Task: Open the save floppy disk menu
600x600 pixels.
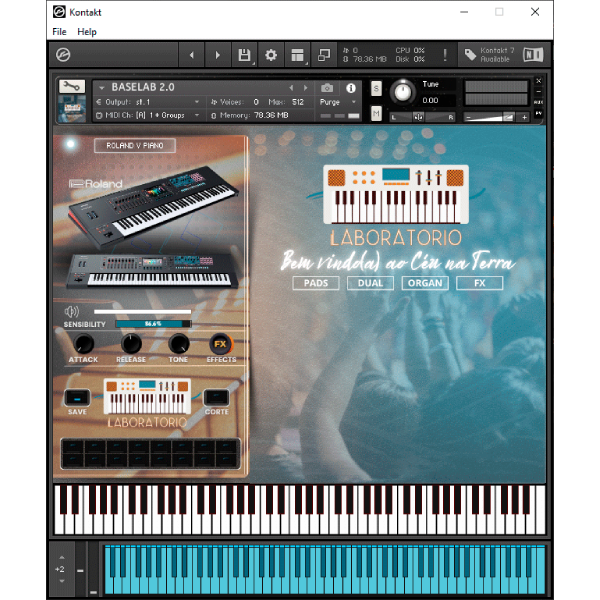Action: pos(244,55)
